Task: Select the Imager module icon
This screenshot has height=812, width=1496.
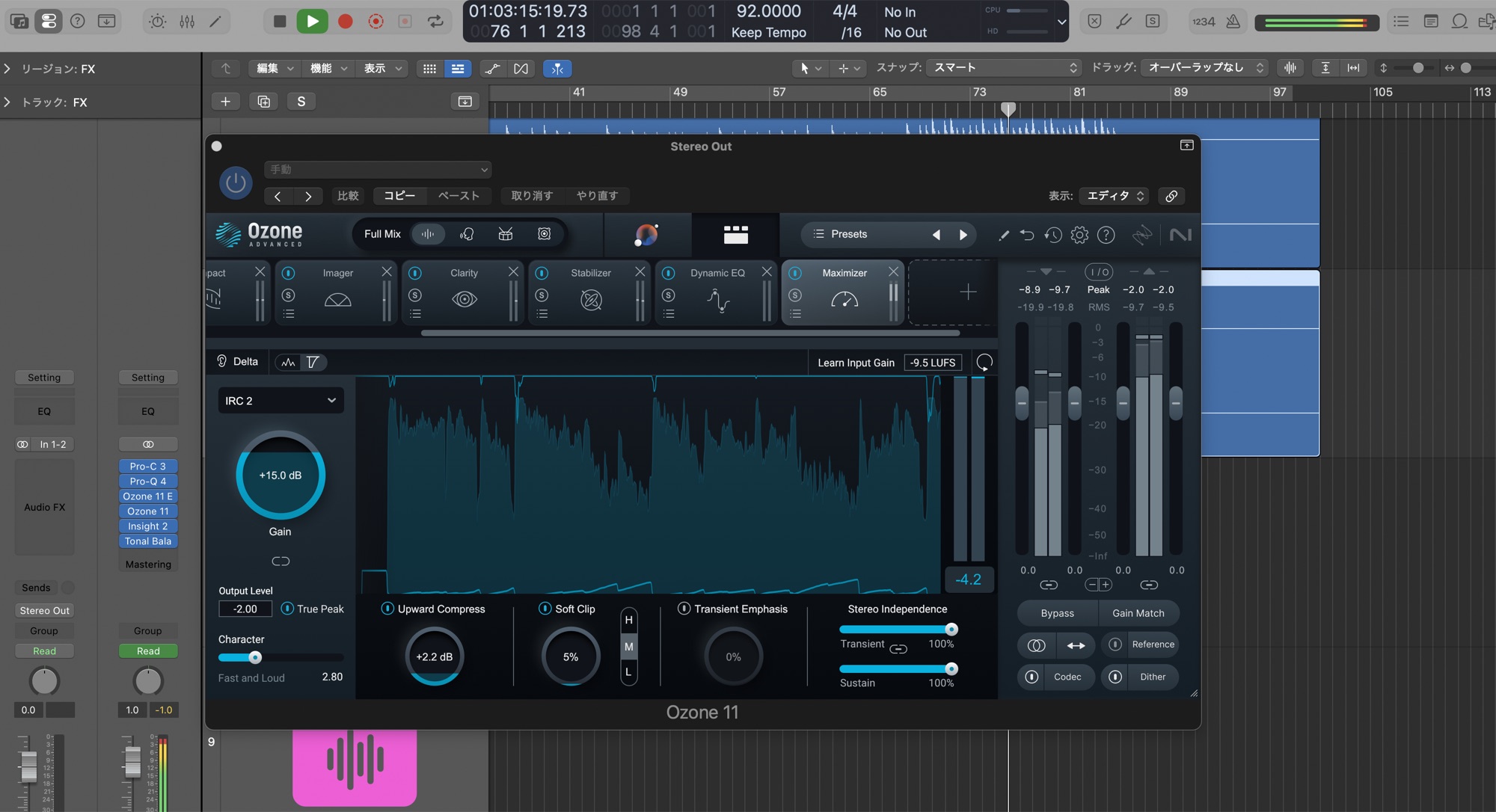Action: 337,300
